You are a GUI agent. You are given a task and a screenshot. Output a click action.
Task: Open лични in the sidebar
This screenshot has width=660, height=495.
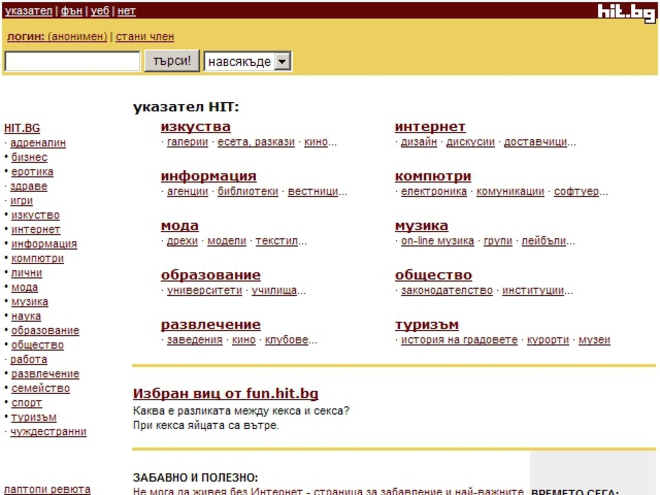(27, 273)
